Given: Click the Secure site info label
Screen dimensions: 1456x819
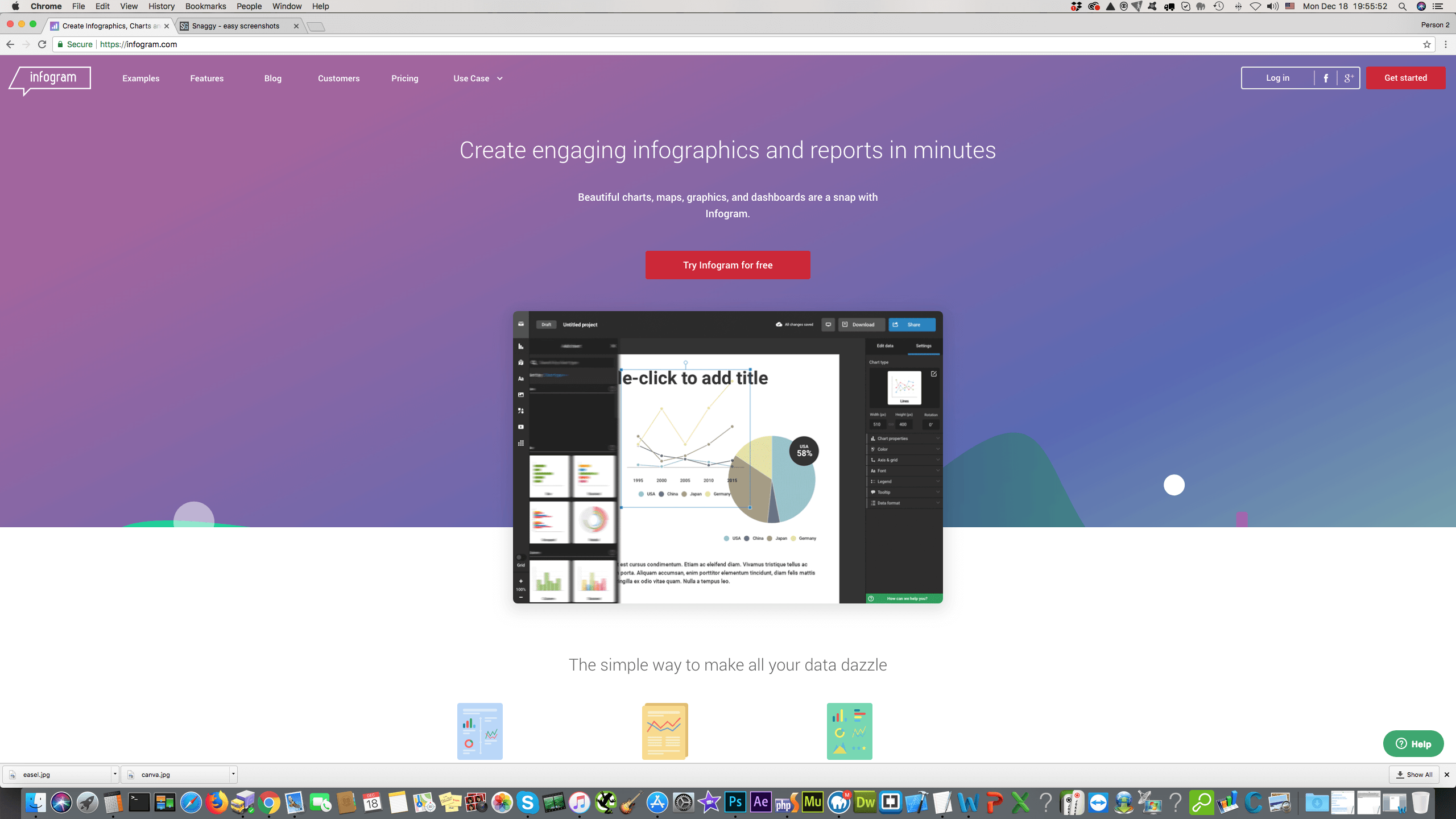Looking at the screenshot, I should (x=75, y=44).
